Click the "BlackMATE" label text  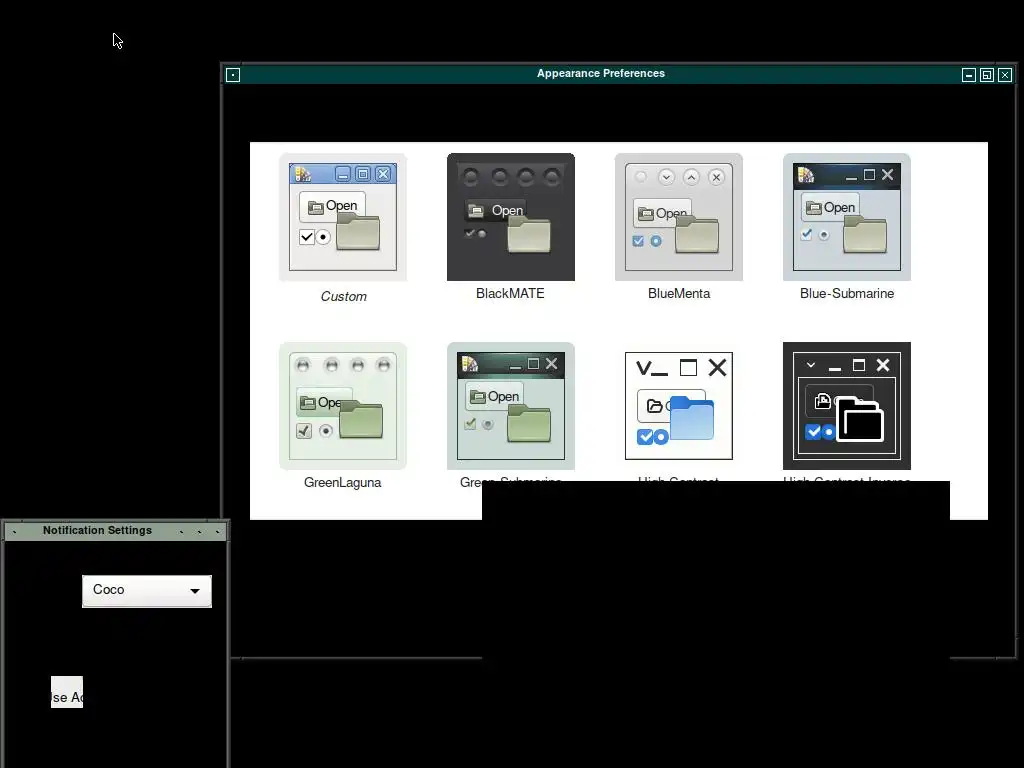click(510, 293)
